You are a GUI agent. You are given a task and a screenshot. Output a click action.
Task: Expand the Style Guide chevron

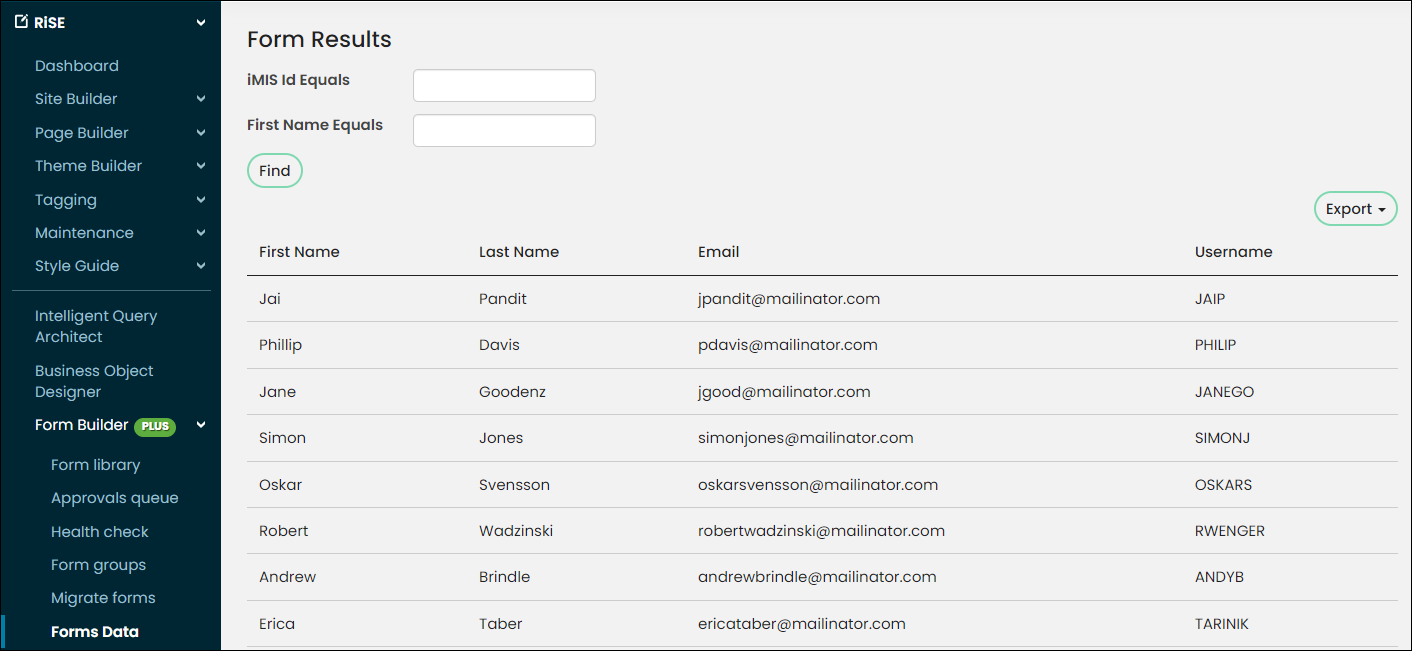pyautogui.click(x=201, y=266)
